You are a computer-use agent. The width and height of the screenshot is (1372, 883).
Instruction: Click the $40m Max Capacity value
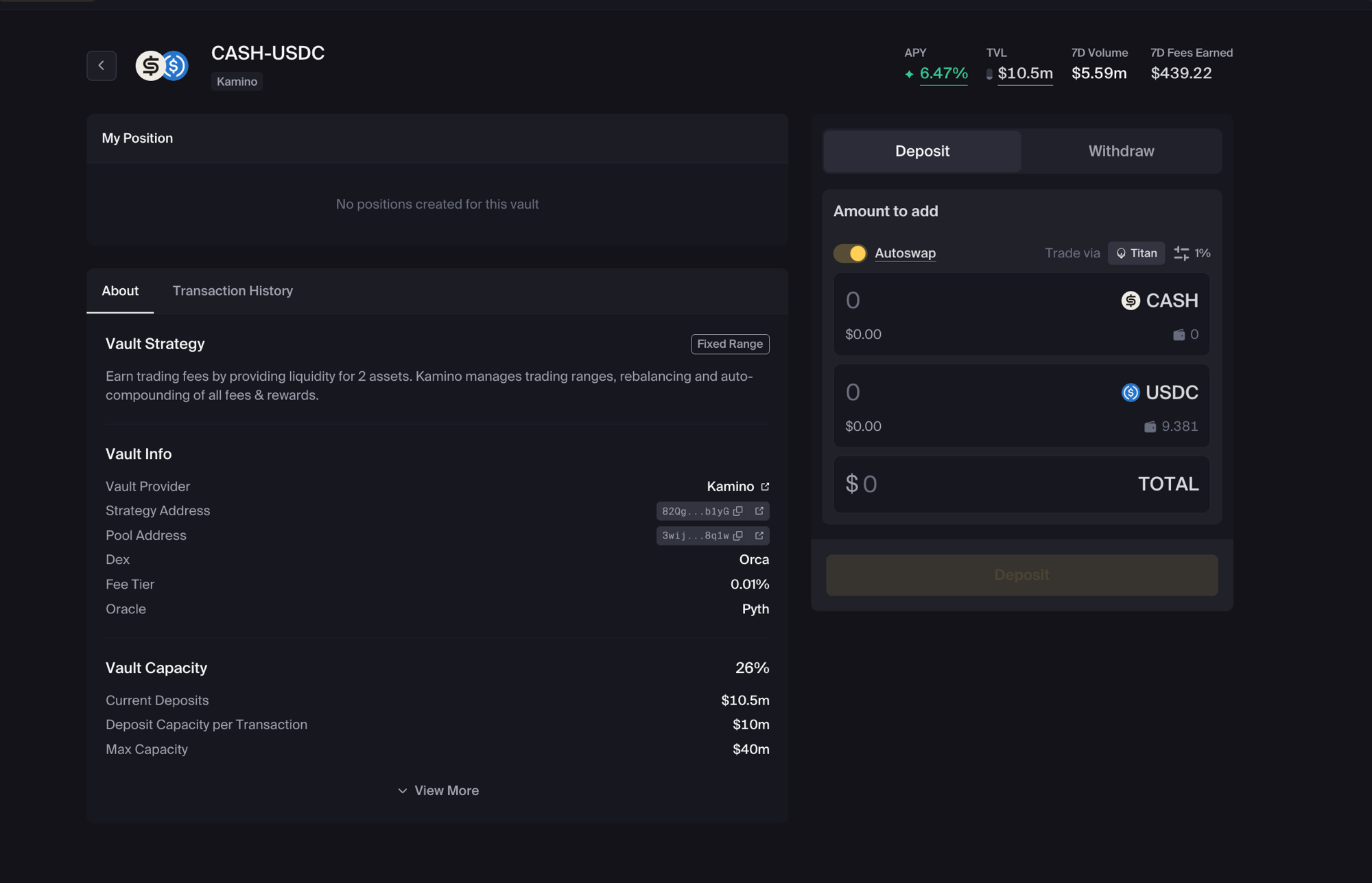click(750, 750)
